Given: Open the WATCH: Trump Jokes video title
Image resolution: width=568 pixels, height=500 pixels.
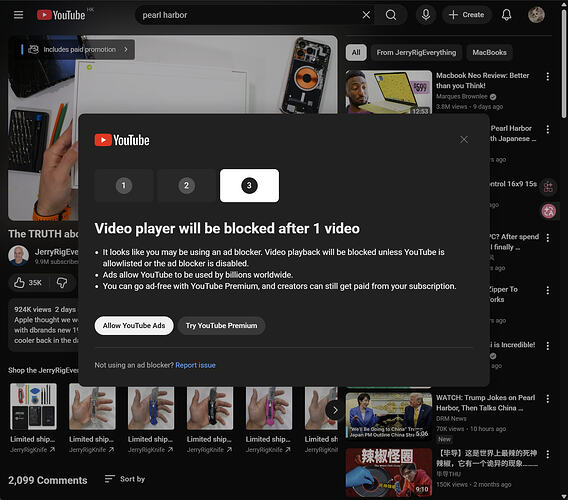Looking at the screenshot, I should (485, 403).
